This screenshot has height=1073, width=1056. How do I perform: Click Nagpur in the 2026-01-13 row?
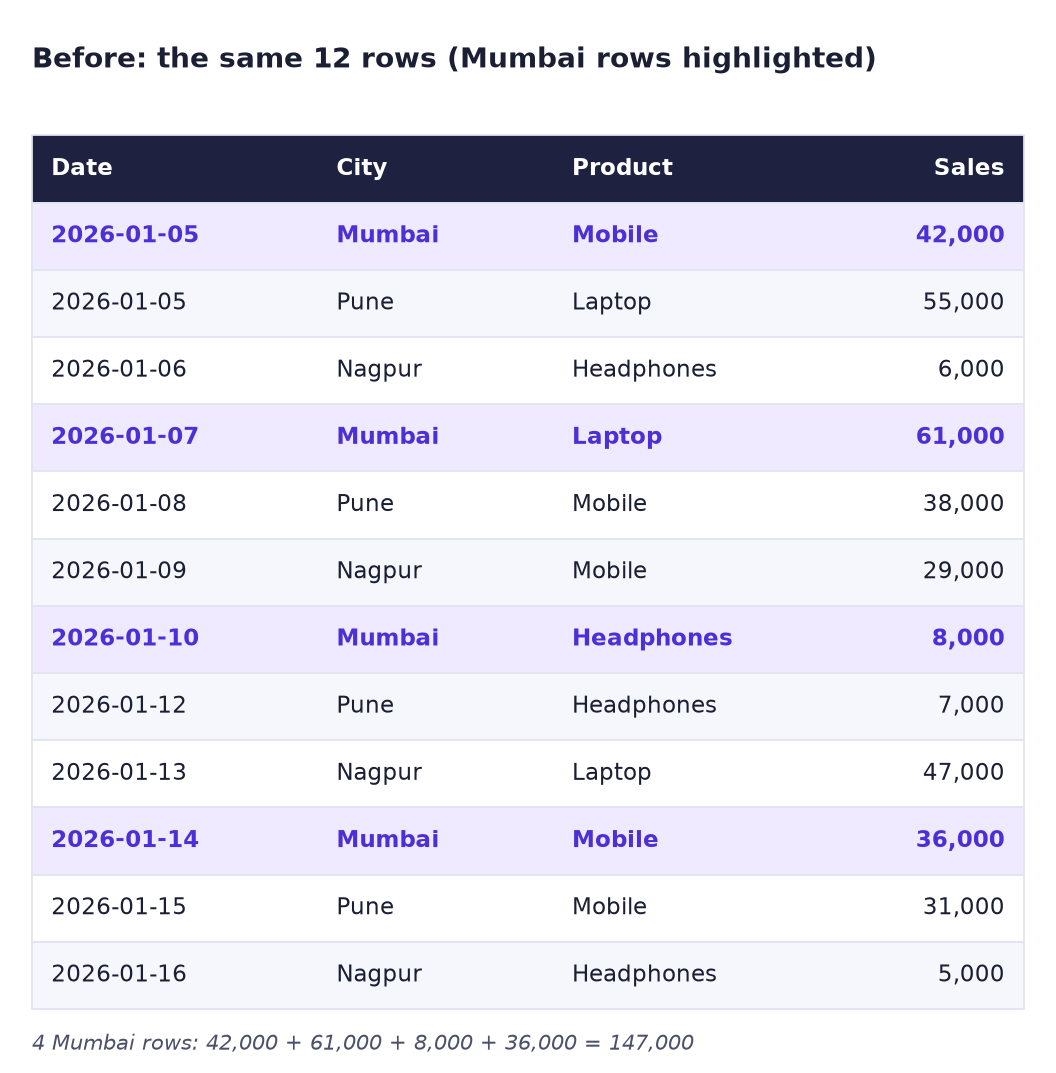point(378,773)
